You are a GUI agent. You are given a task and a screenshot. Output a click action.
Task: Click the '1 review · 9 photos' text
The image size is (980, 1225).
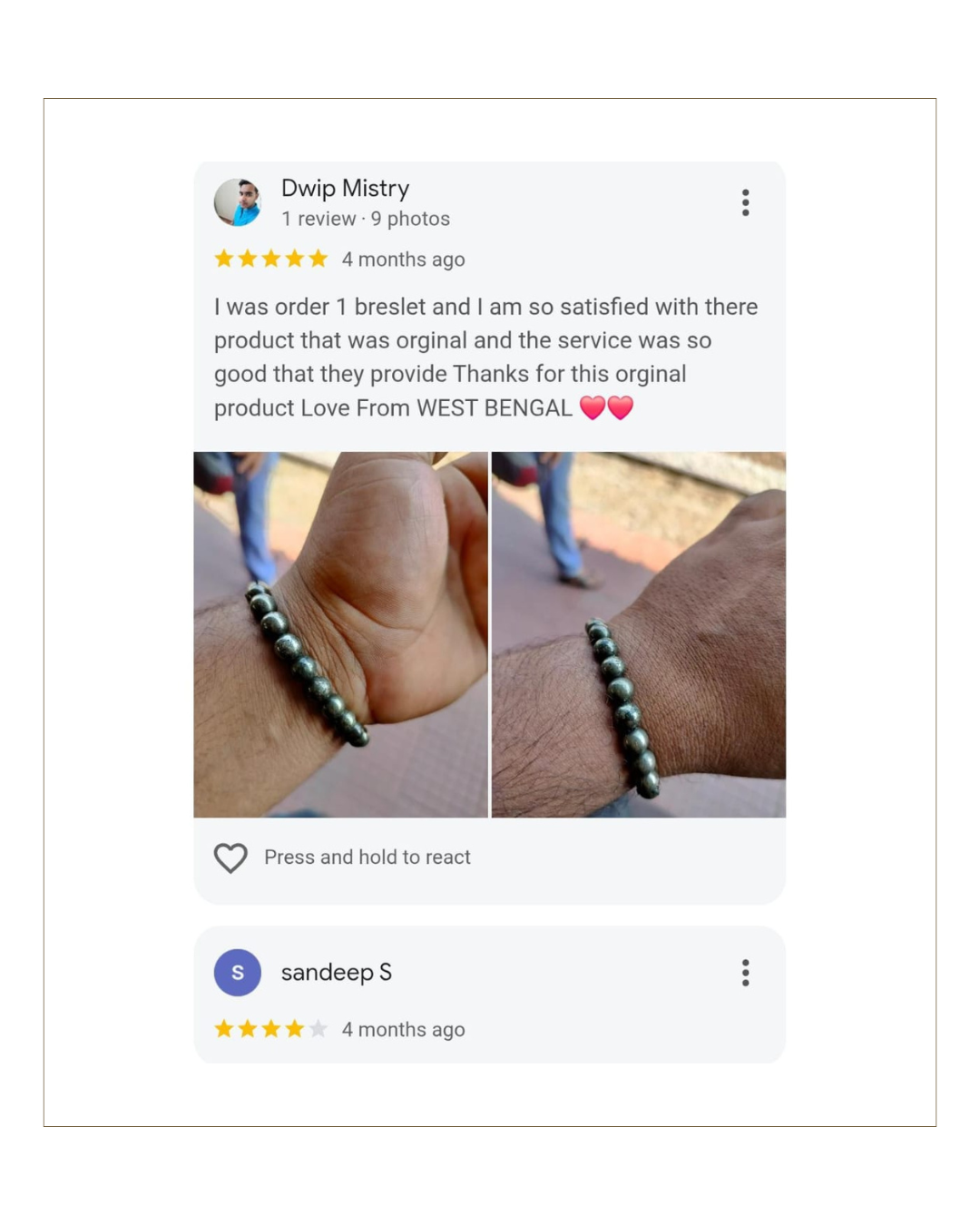coord(366,219)
